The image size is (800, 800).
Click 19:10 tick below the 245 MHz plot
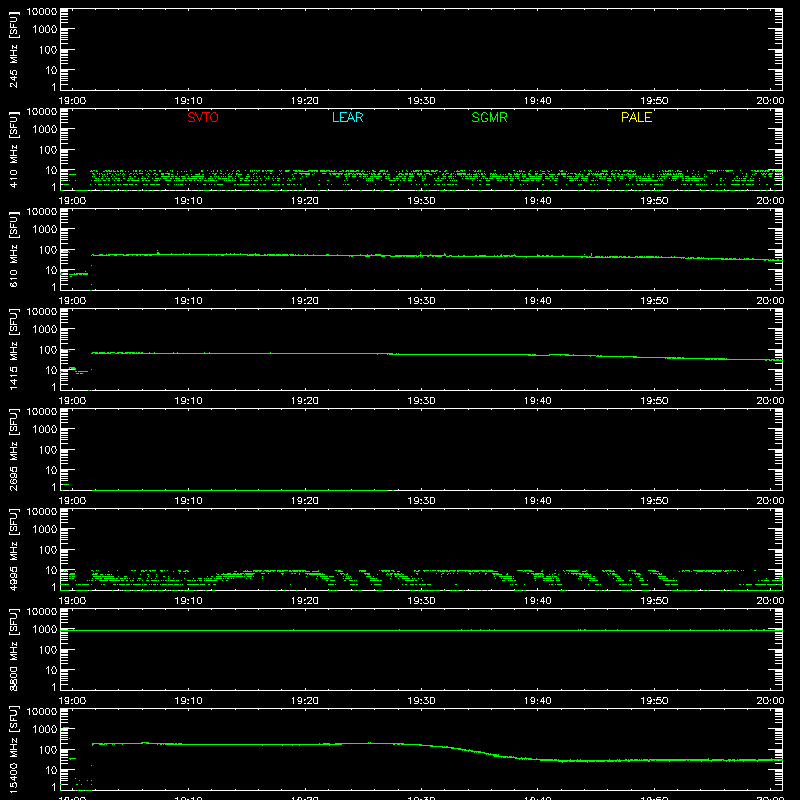click(188, 101)
